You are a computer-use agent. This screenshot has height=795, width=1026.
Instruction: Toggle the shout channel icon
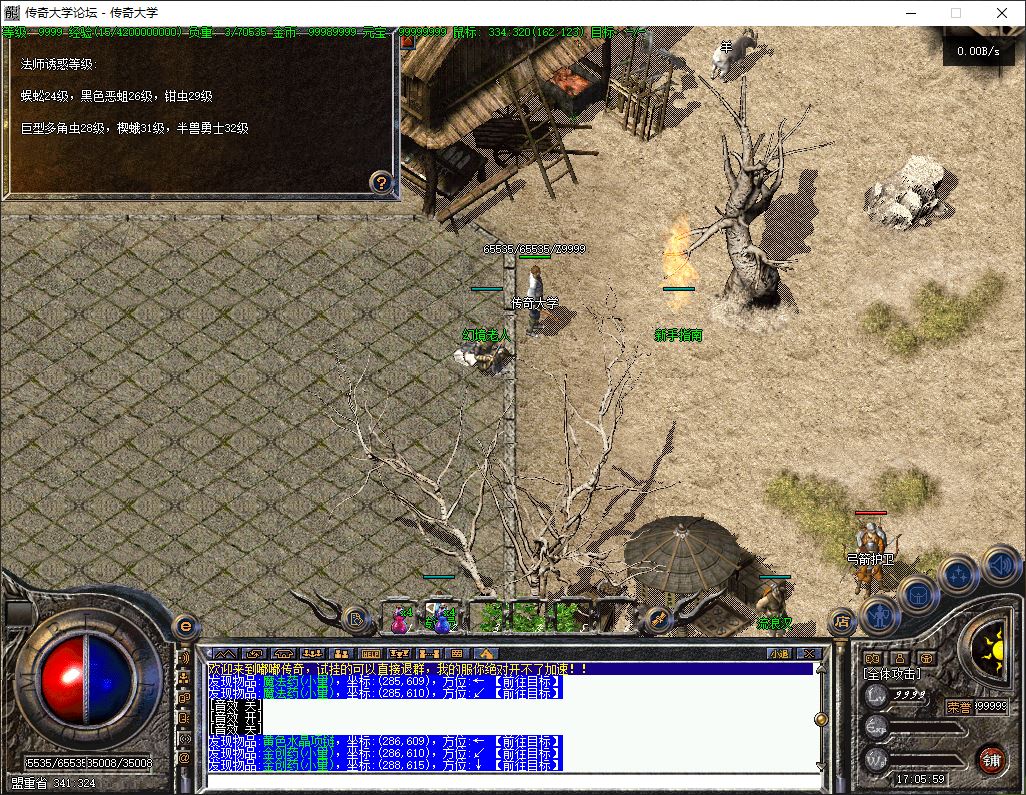(x=185, y=718)
